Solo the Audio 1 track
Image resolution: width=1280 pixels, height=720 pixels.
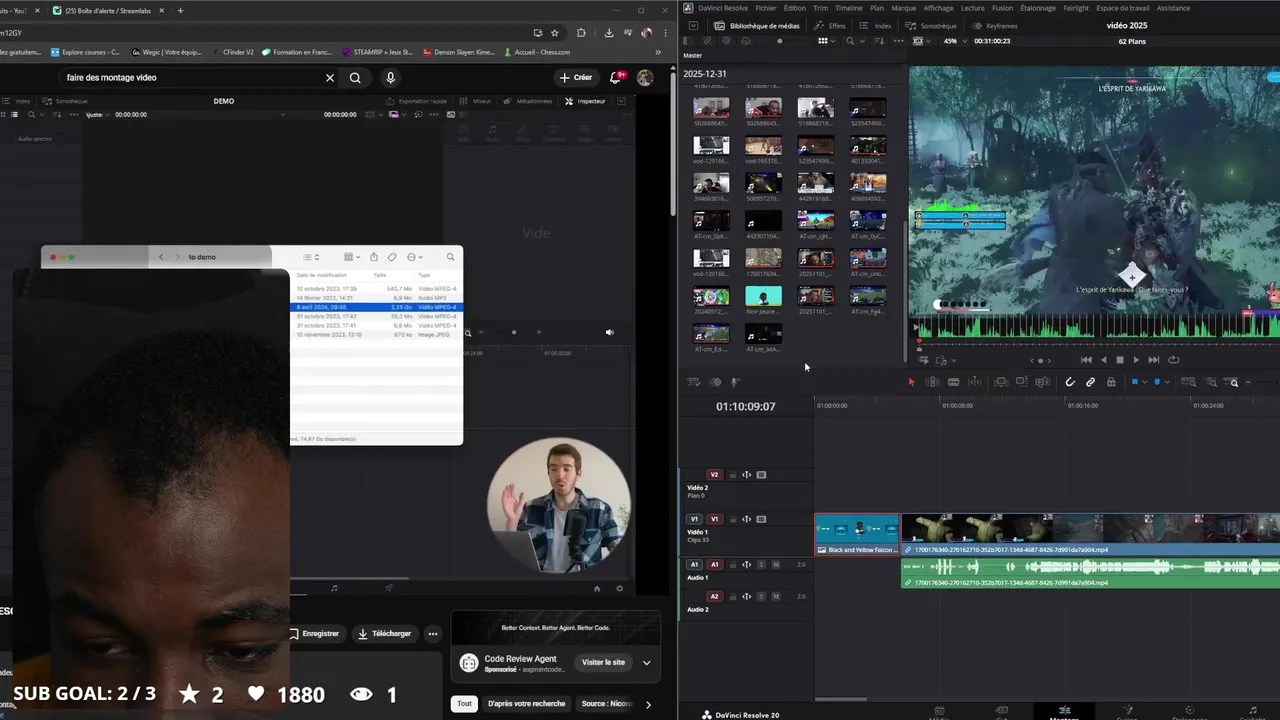[761, 565]
